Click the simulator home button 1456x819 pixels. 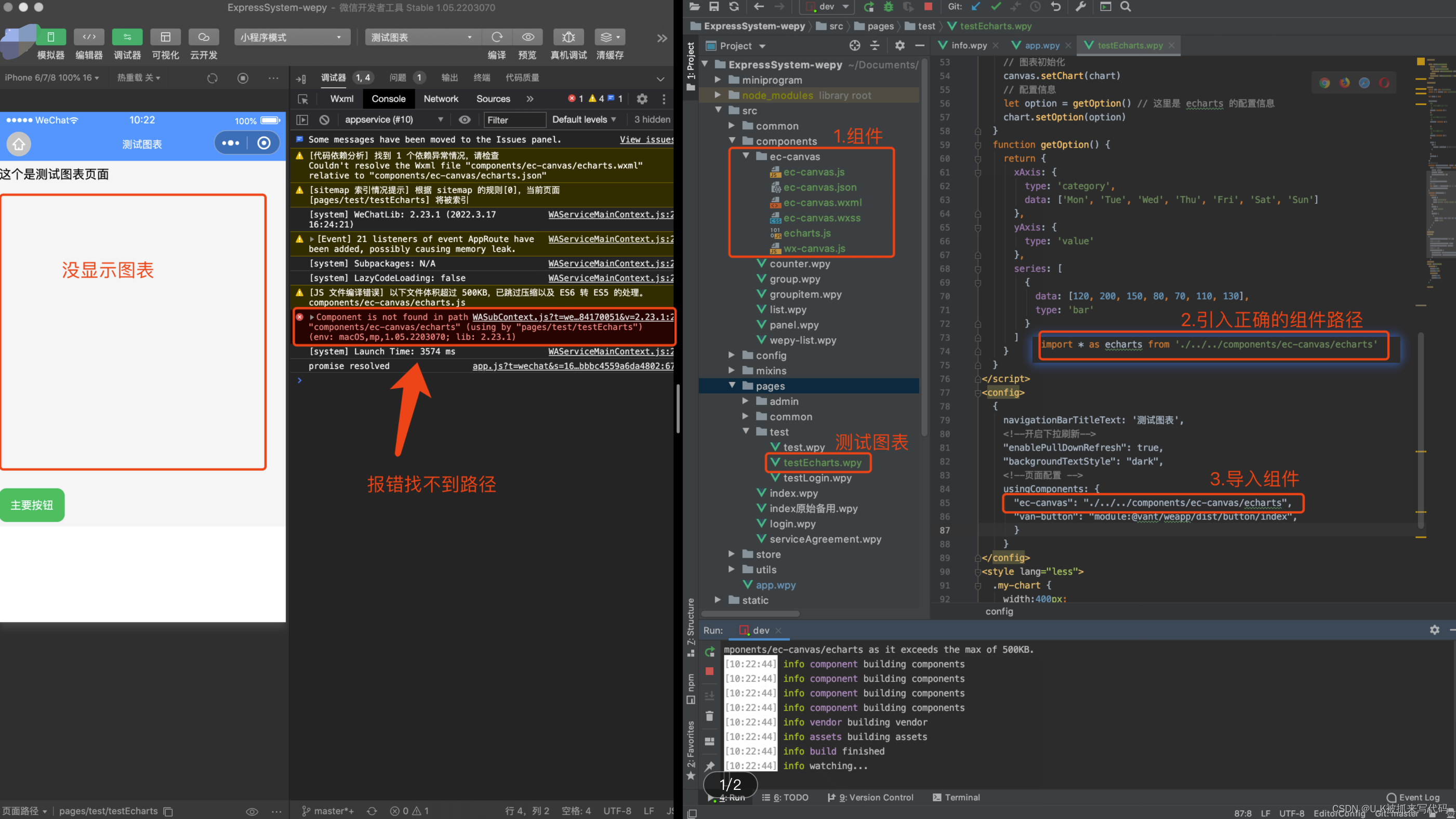19,144
